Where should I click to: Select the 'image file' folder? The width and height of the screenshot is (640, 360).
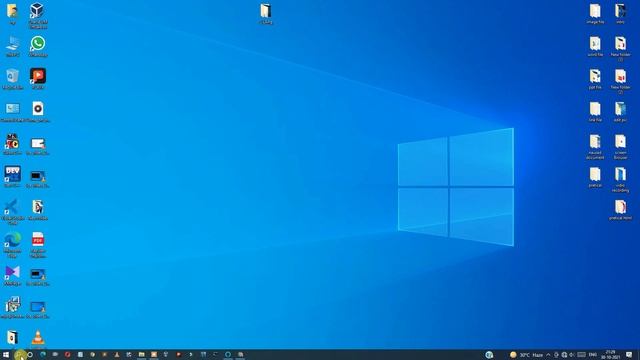(x=595, y=13)
